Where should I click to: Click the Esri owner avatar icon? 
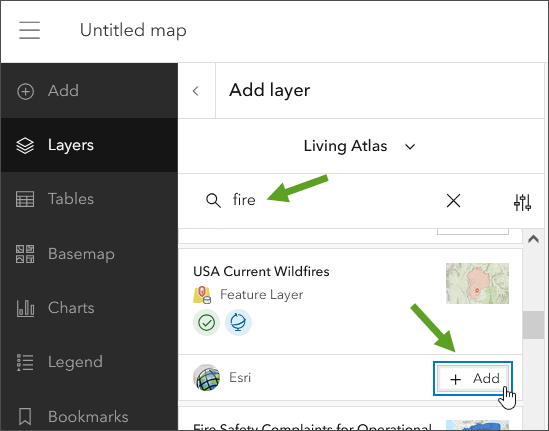click(x=207, y=377)
